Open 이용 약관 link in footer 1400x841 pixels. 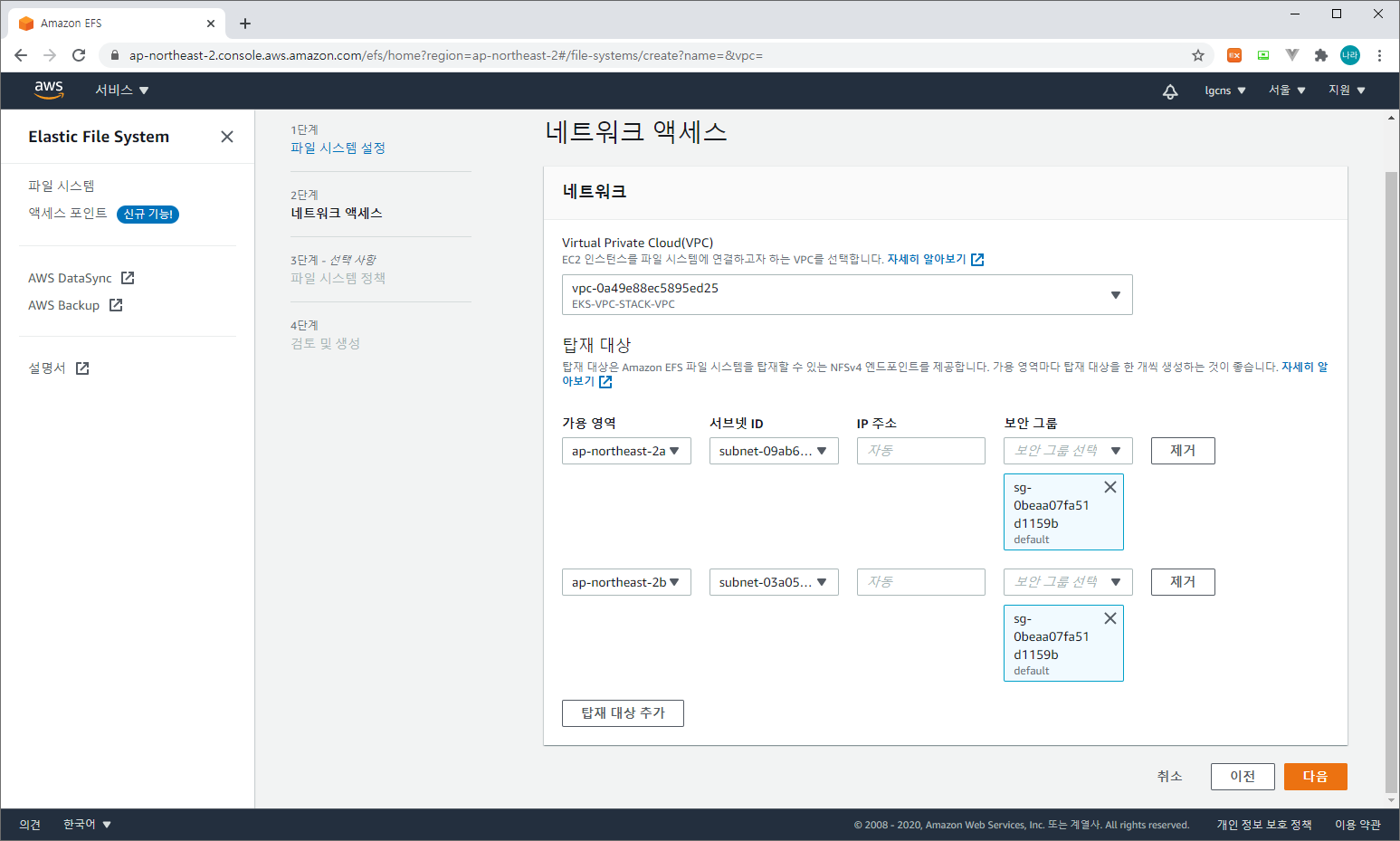[1357, 825]
